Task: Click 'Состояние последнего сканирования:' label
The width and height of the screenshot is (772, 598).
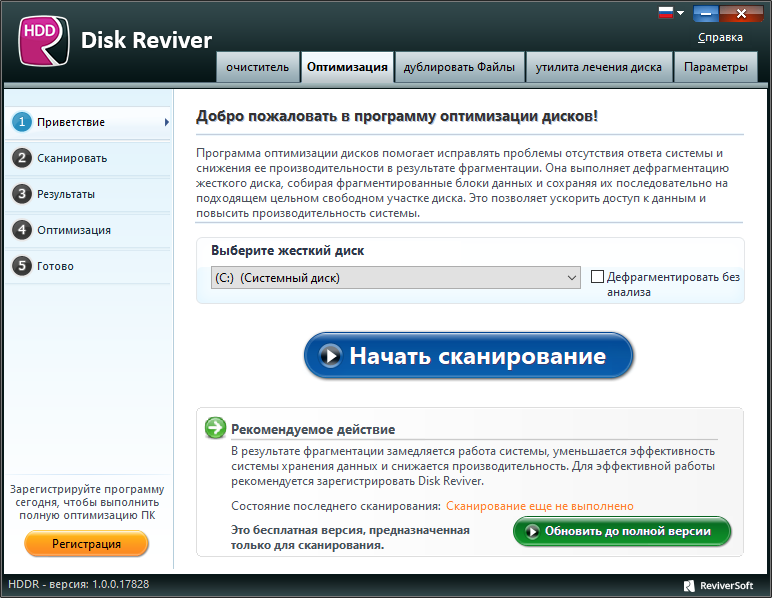Action: pyautogui.click(x=336, y=506)
